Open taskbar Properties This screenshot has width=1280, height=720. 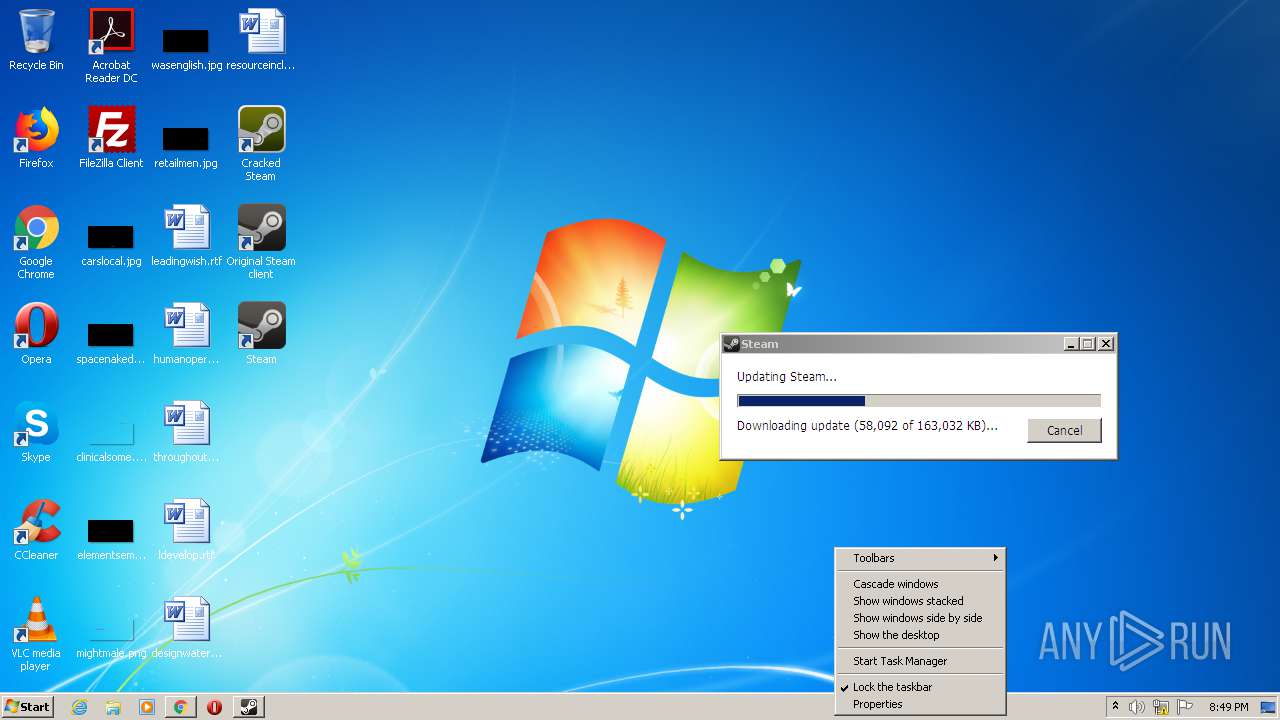coord(920,704)
